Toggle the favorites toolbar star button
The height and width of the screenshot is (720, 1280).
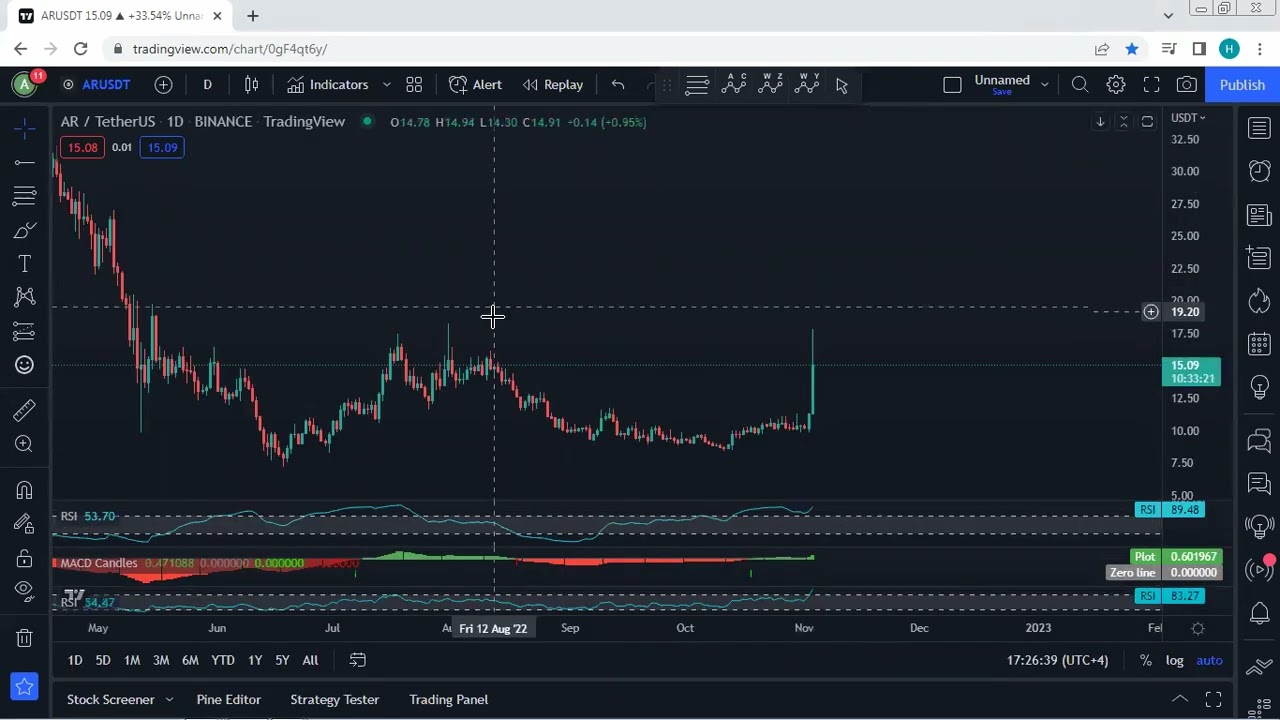(x=25, y=687)
